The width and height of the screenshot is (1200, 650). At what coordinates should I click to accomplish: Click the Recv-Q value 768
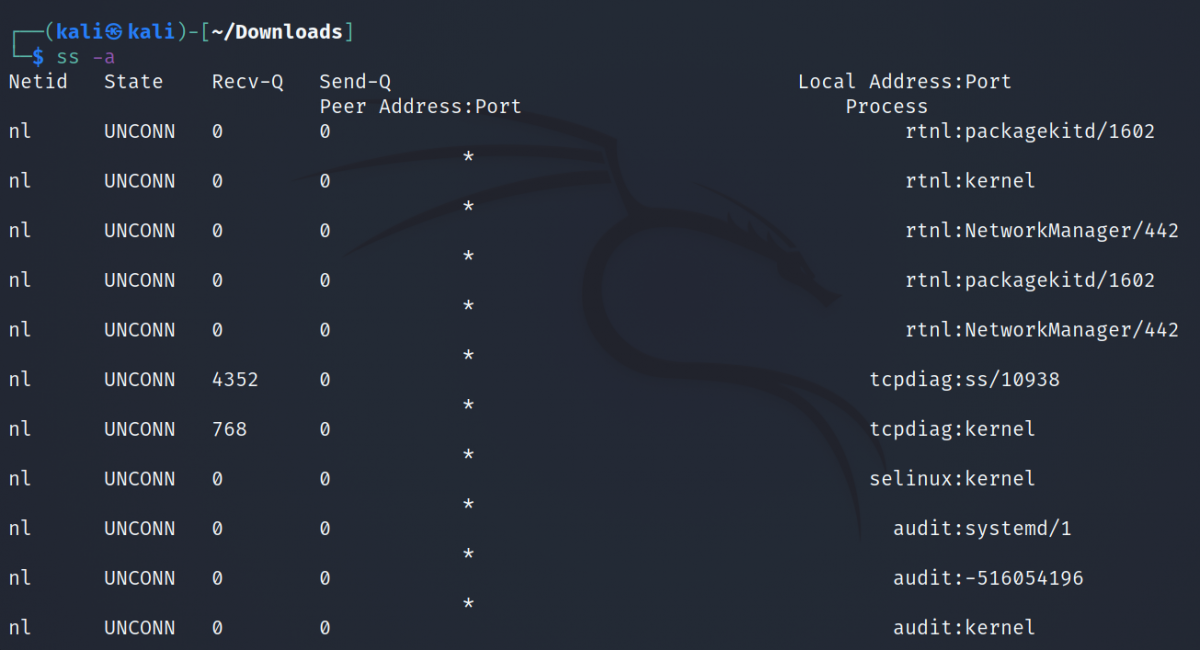[x=229, y=429]
